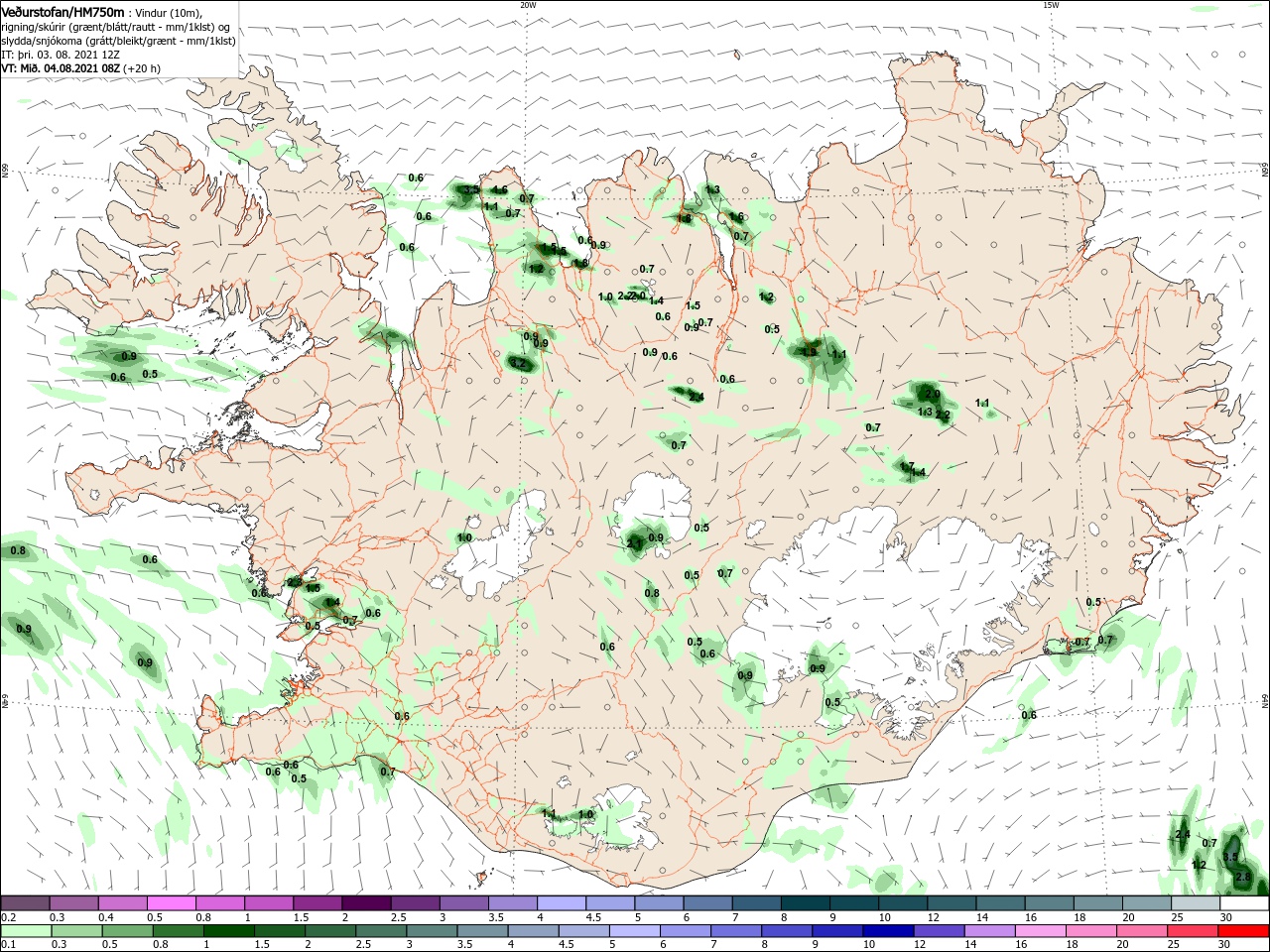Click the 'IT: þri. 03. 08. 2021 12Z' line
This screenshot has height=952, width=1270.
(x=59, y=55)
